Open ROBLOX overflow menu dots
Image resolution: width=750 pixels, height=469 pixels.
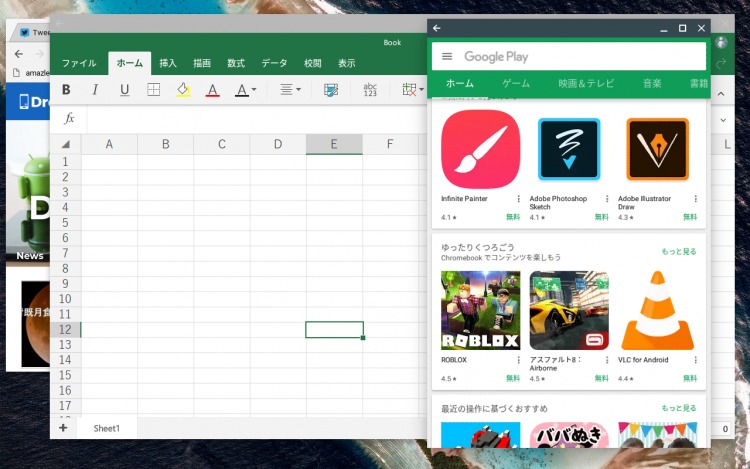pos(518,360)
